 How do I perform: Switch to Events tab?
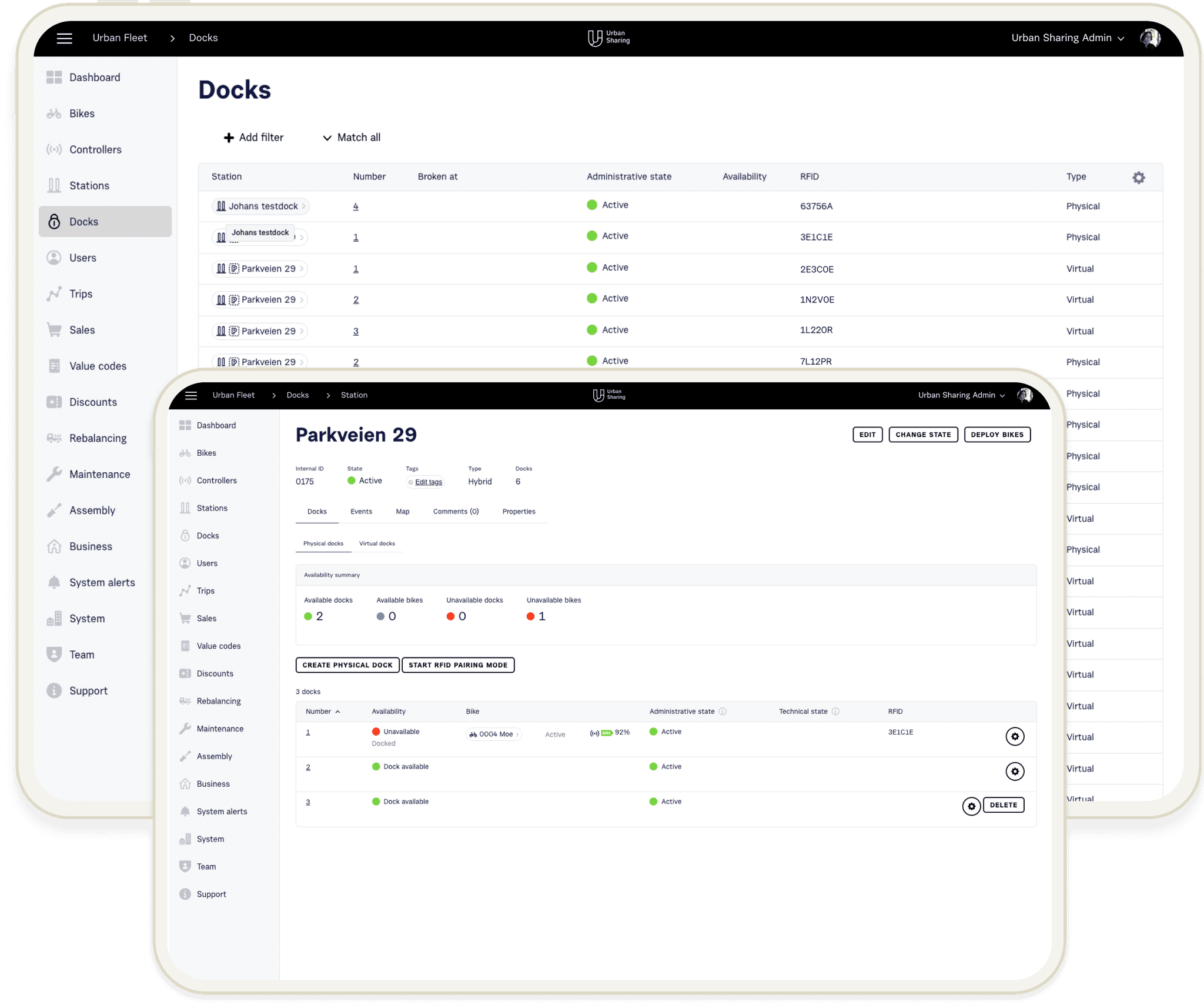point(361,512)
